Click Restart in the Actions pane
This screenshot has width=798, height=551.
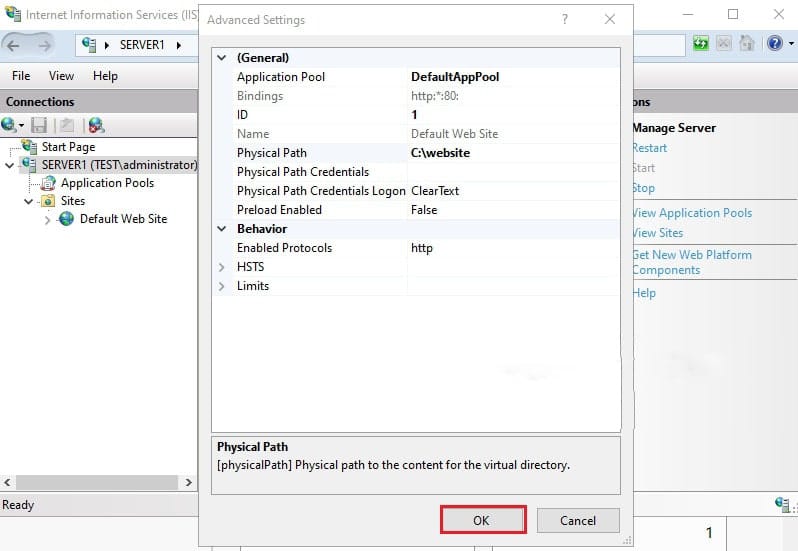pos(649,148)
